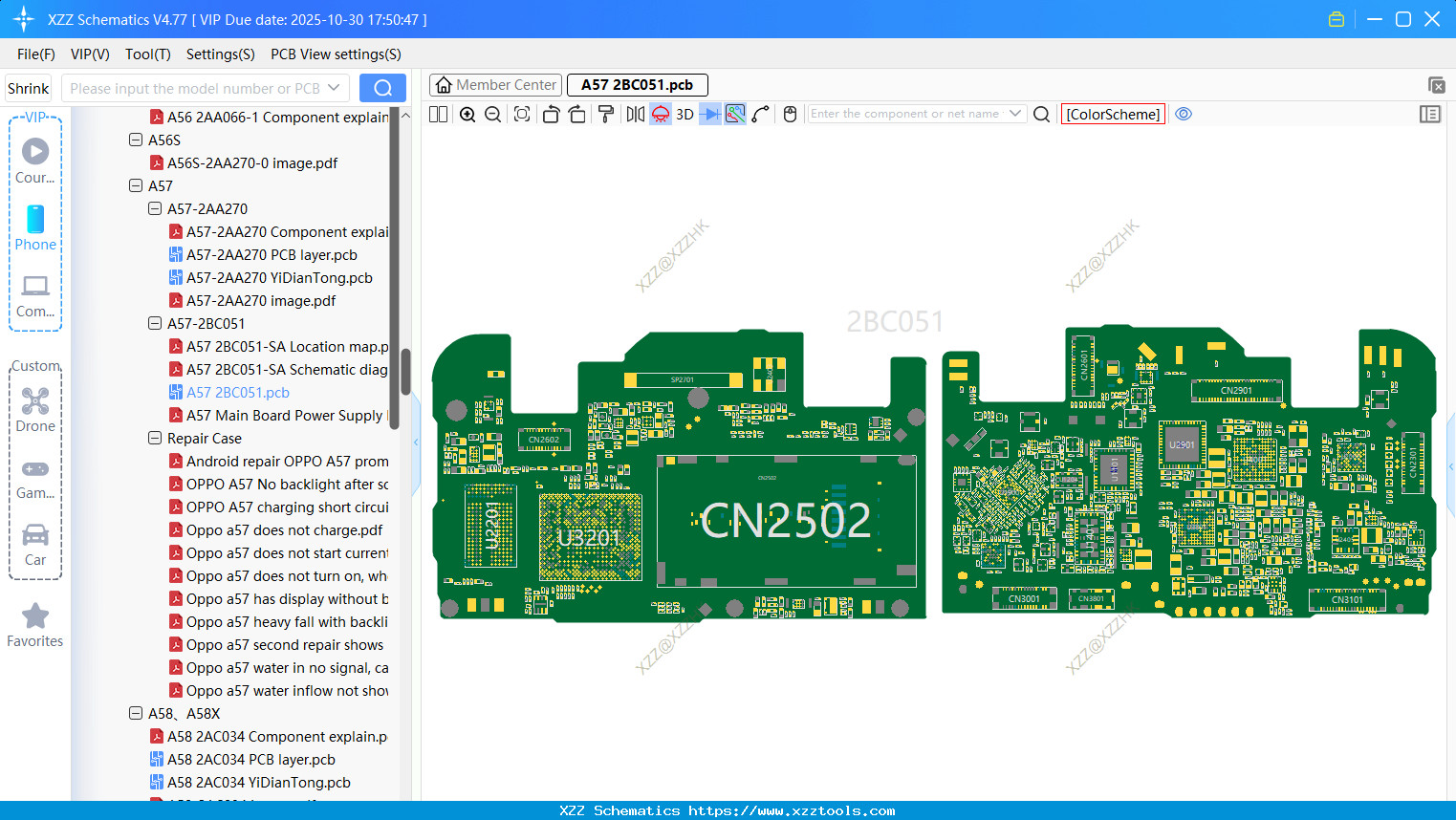The width and height of the screenshot is (1456, 820).
Task: Open the VIP(V) menu
Action: pos(90,54)
